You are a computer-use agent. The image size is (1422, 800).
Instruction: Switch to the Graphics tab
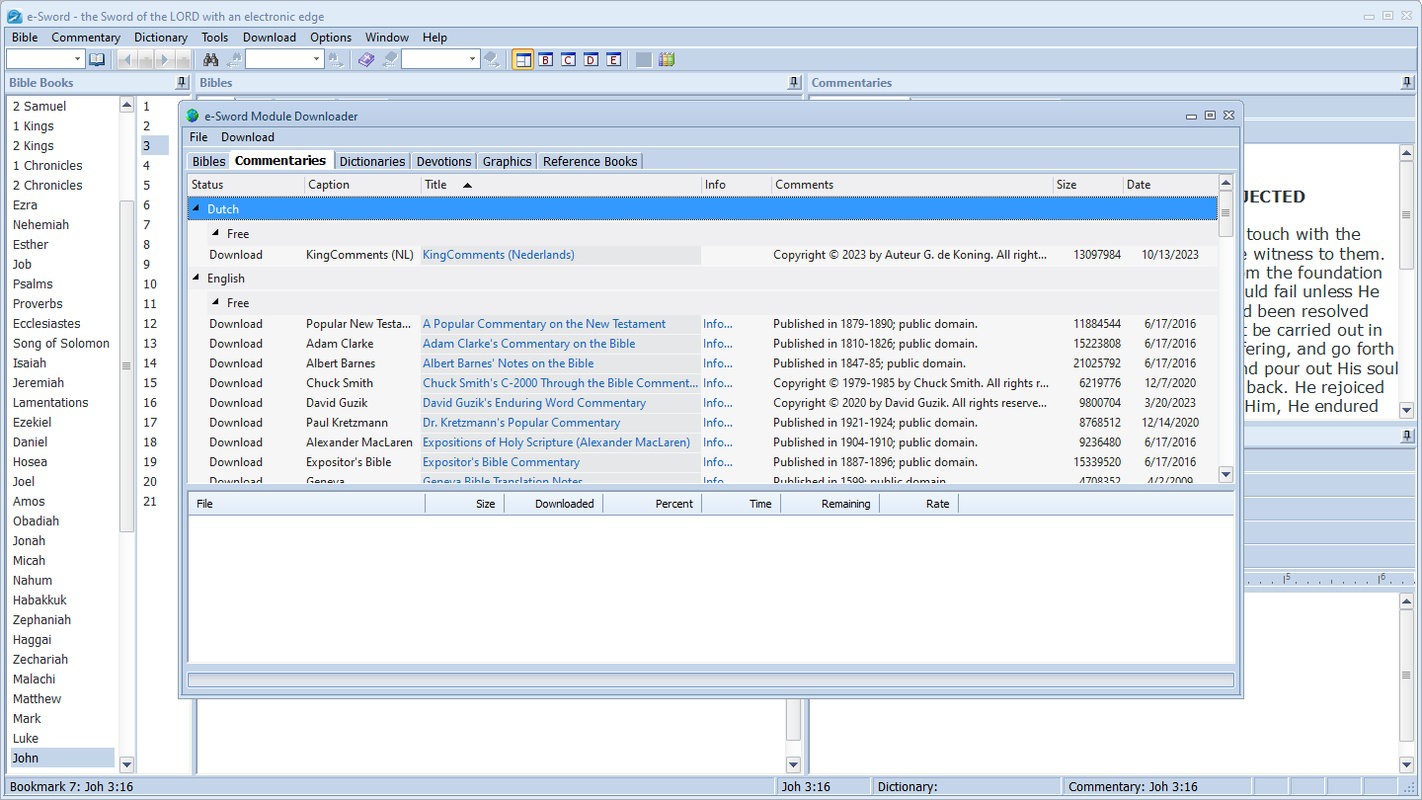[x=507, y=161]
